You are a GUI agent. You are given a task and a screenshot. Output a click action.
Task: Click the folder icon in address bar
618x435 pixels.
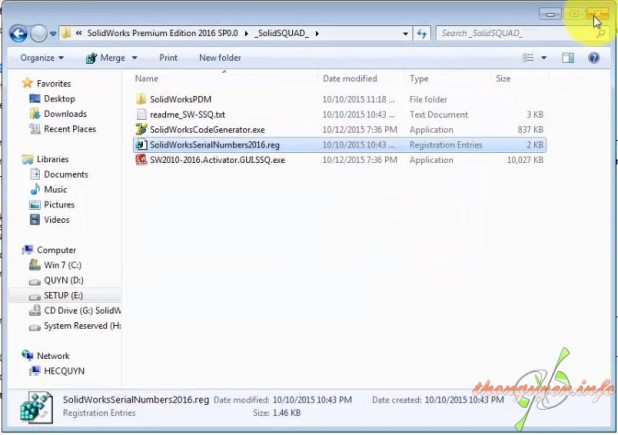click(x=66, y=33)
